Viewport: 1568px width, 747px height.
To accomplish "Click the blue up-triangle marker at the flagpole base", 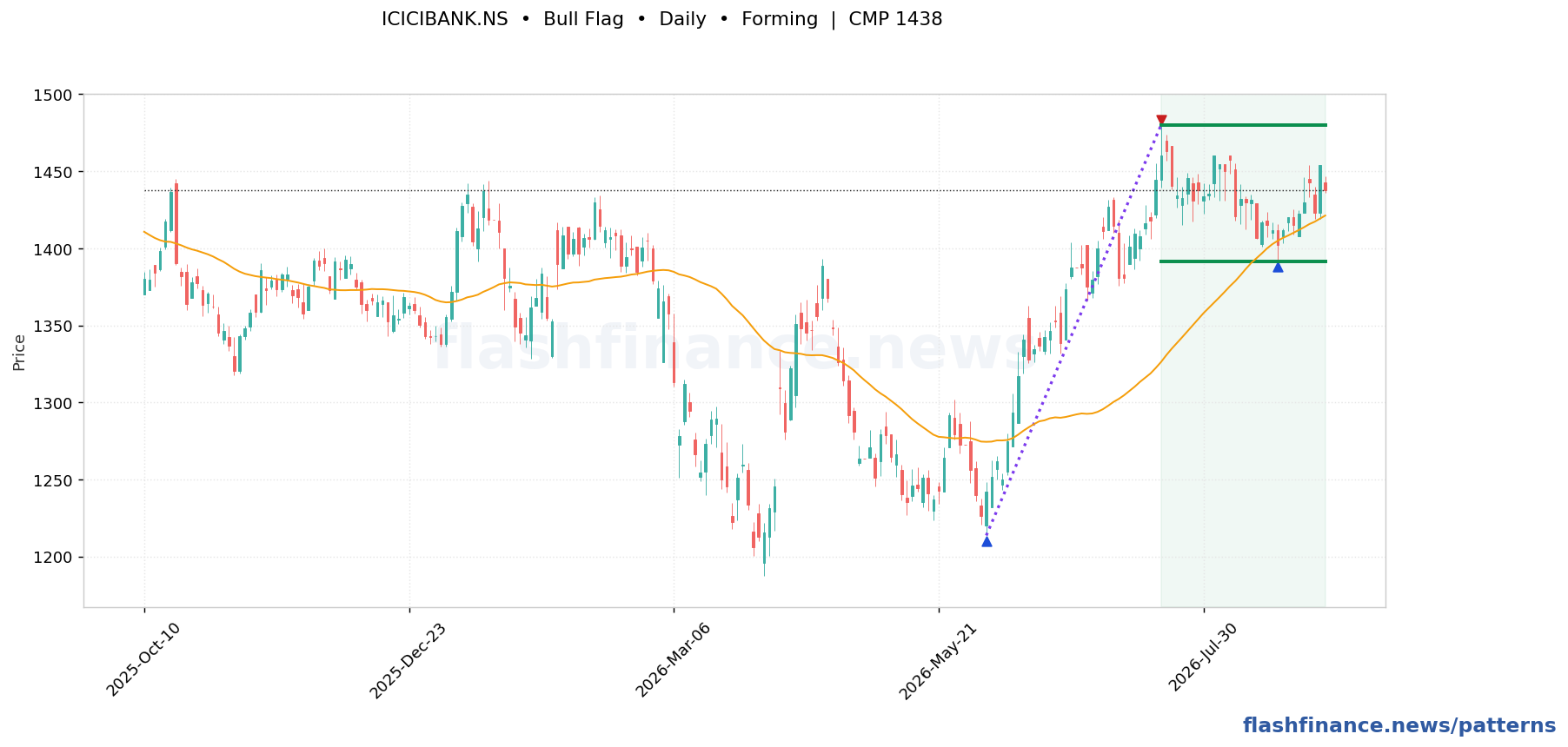I will 987,541.
